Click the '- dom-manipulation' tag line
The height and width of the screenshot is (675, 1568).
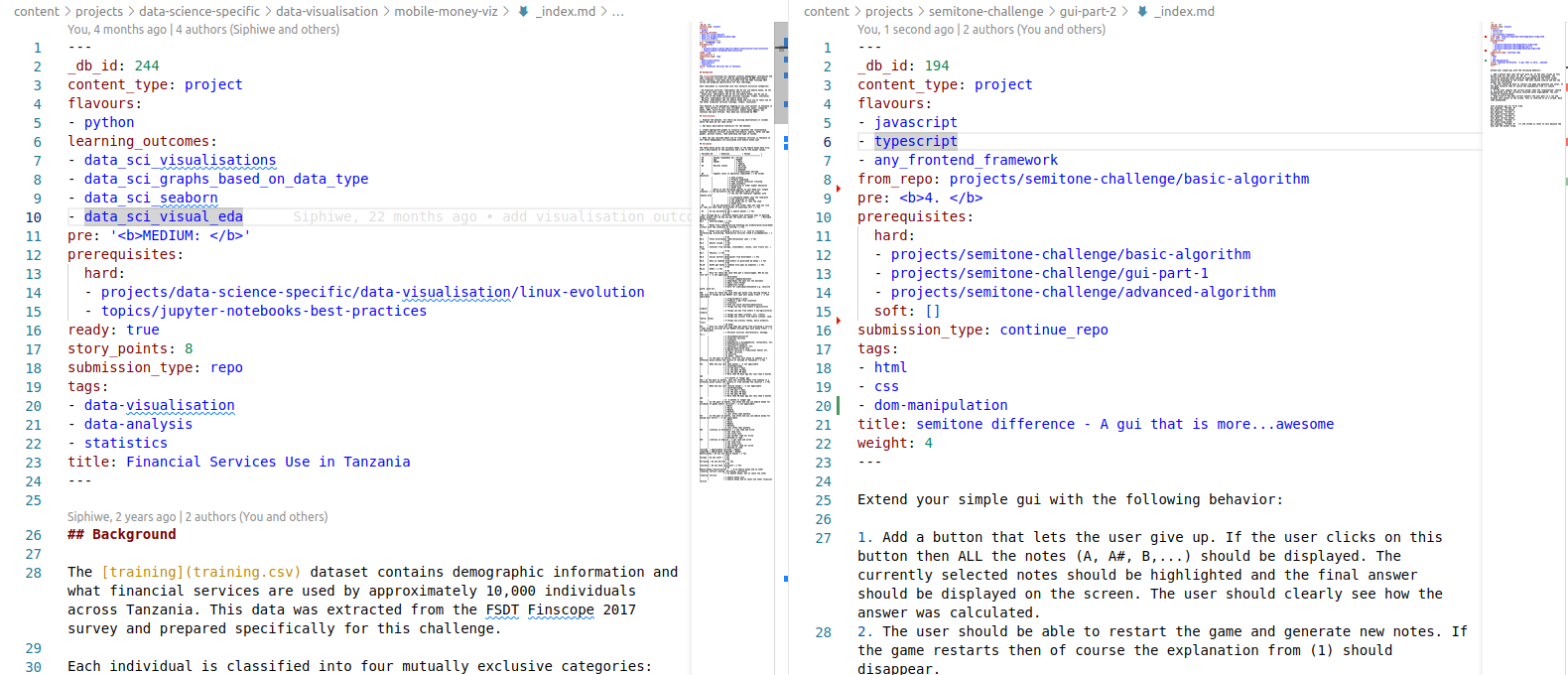(933, 405)
